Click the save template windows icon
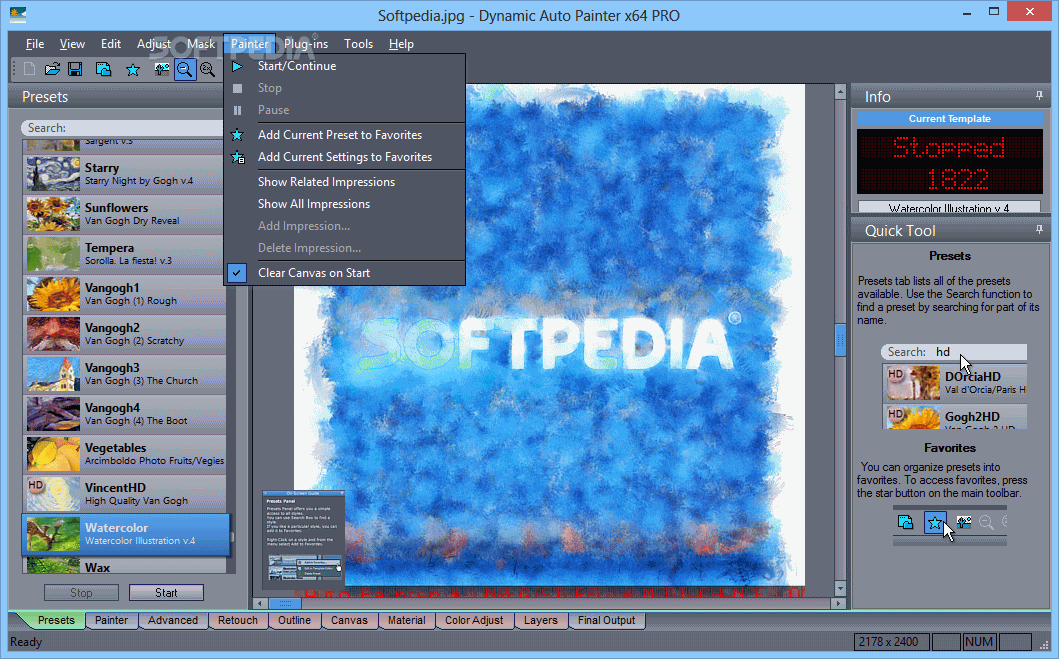This screenshot has width=1059, height=659. [x=103, y=69]
